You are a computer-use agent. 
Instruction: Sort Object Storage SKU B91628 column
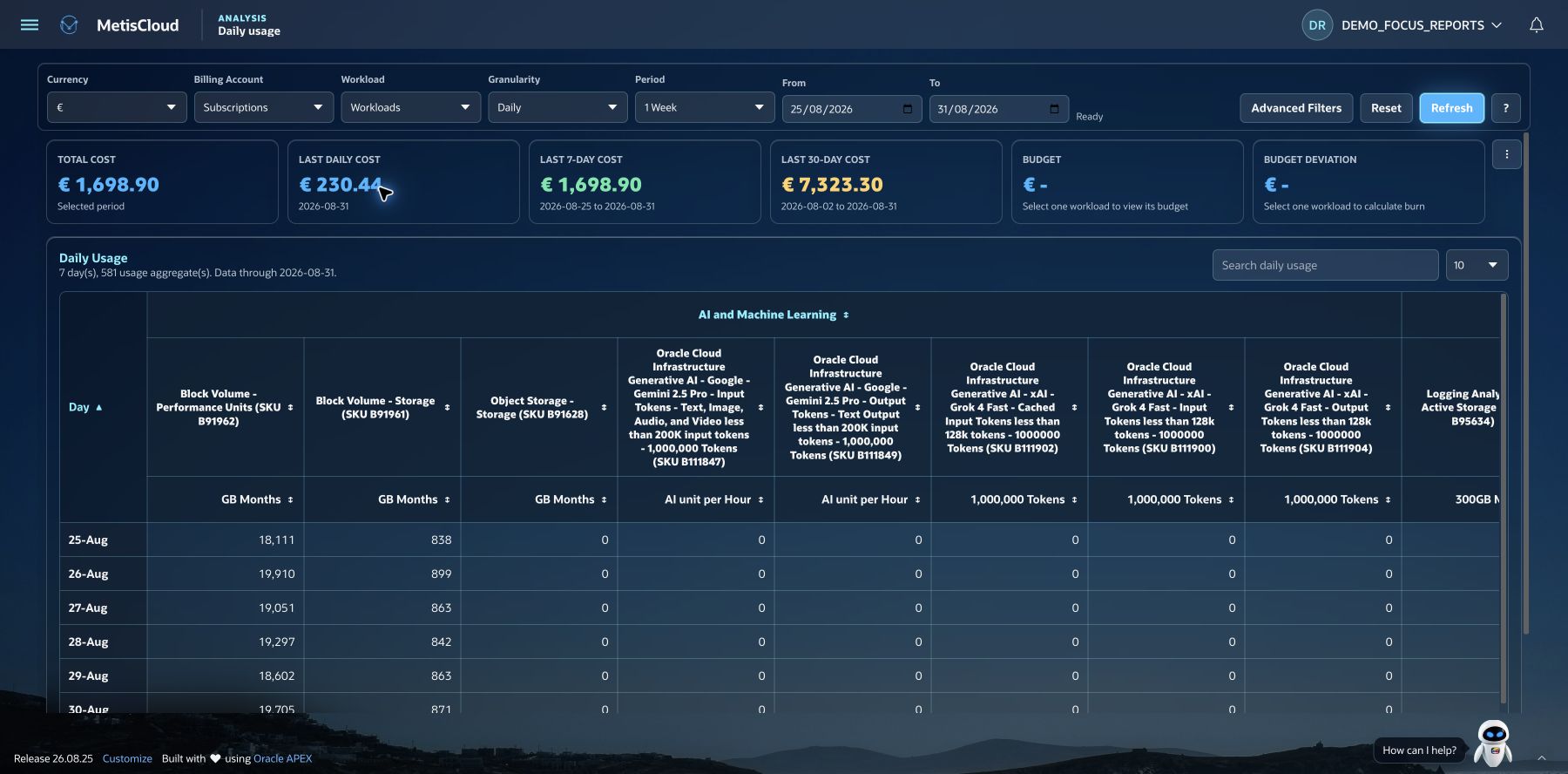point(604,407)
